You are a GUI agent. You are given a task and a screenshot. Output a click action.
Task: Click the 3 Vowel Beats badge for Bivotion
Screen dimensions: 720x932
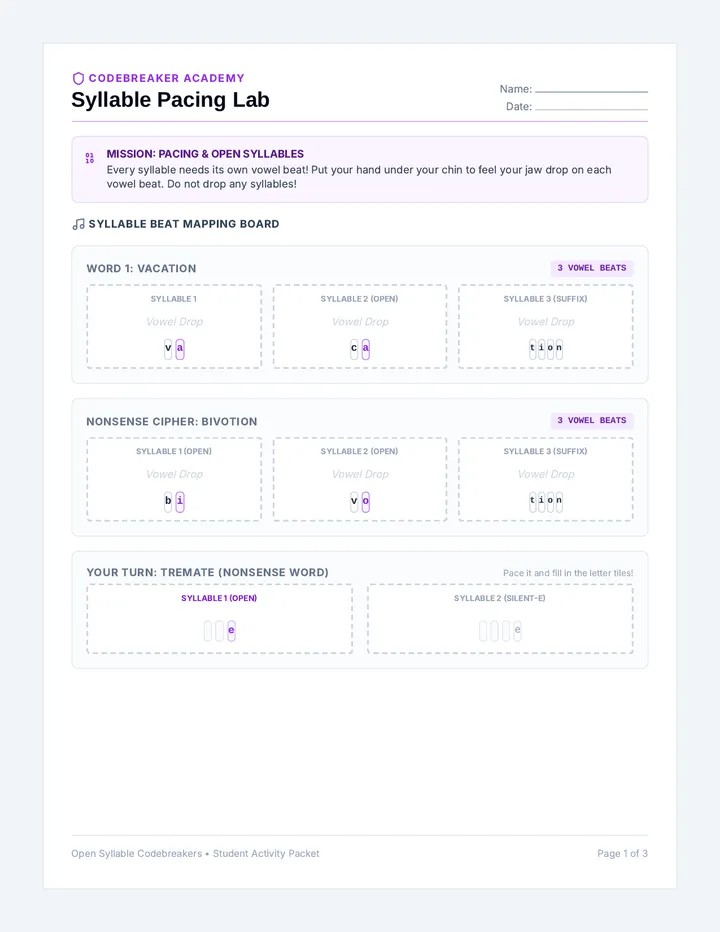tap(592, 420)
